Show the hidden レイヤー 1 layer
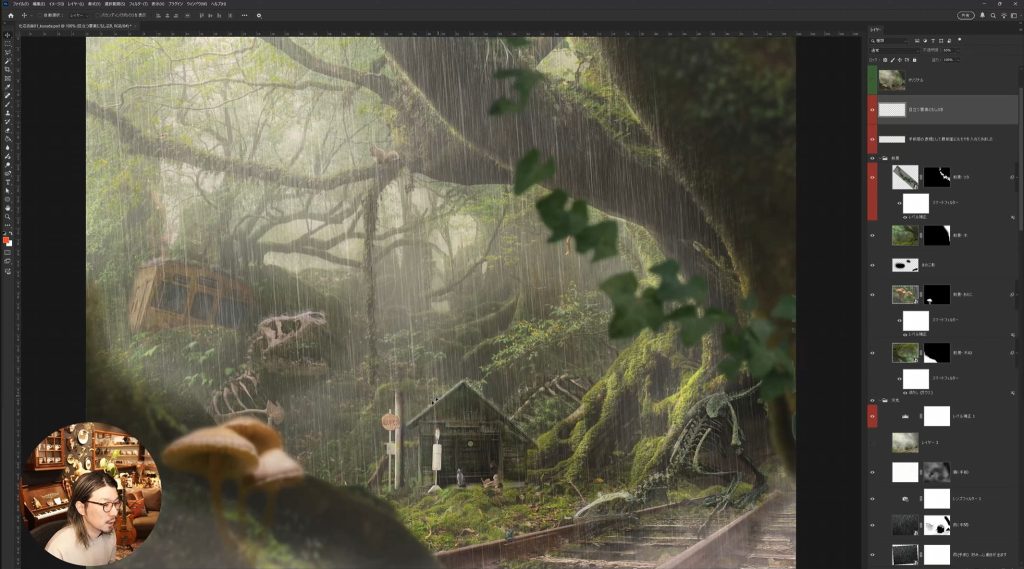The width and height of the screenshot is (1024, 569). click(872, 443)
